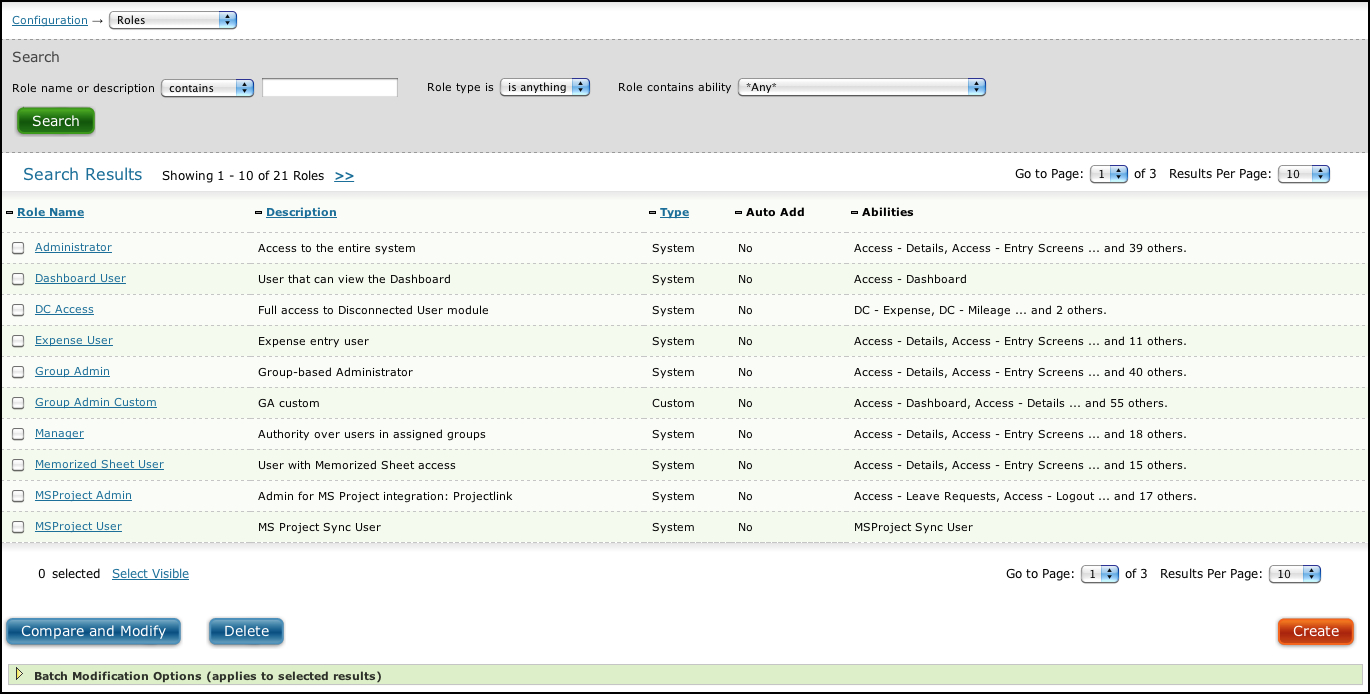Click the 'Access - Dashboard' abilities cell
1370x694 pixels.
[910, 279]
